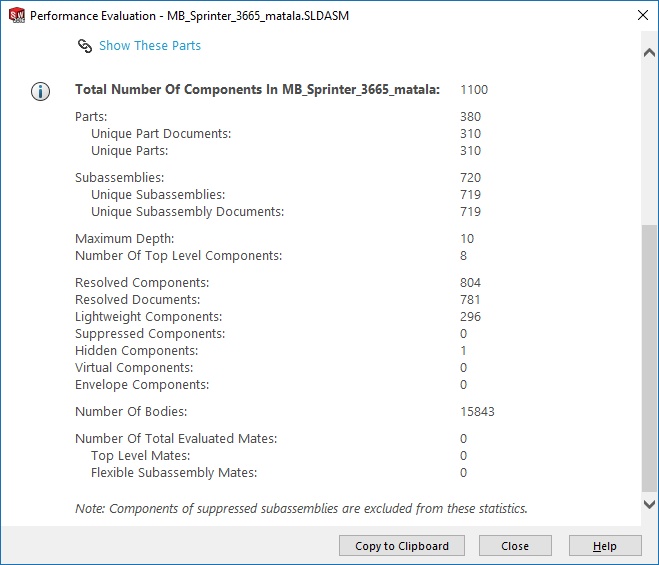Image resolution: width=659 pixels, height=565 pixels.
Task: Click the chain link icon beside Show These Parts
Action: click(85, 46)
